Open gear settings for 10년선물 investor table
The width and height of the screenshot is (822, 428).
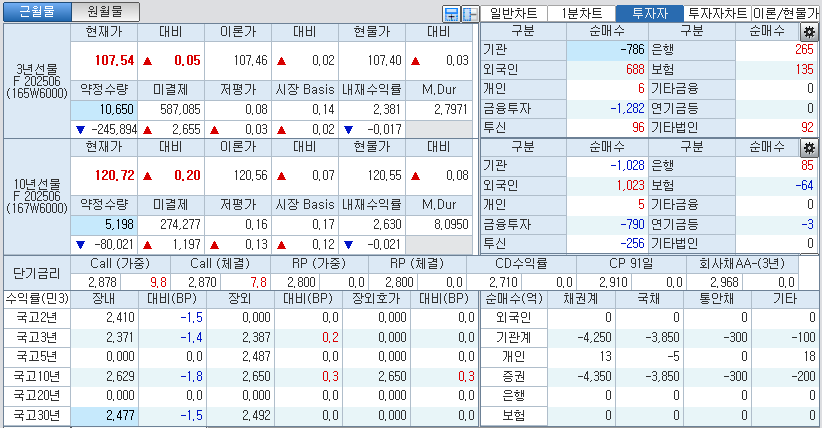(809, 148)
